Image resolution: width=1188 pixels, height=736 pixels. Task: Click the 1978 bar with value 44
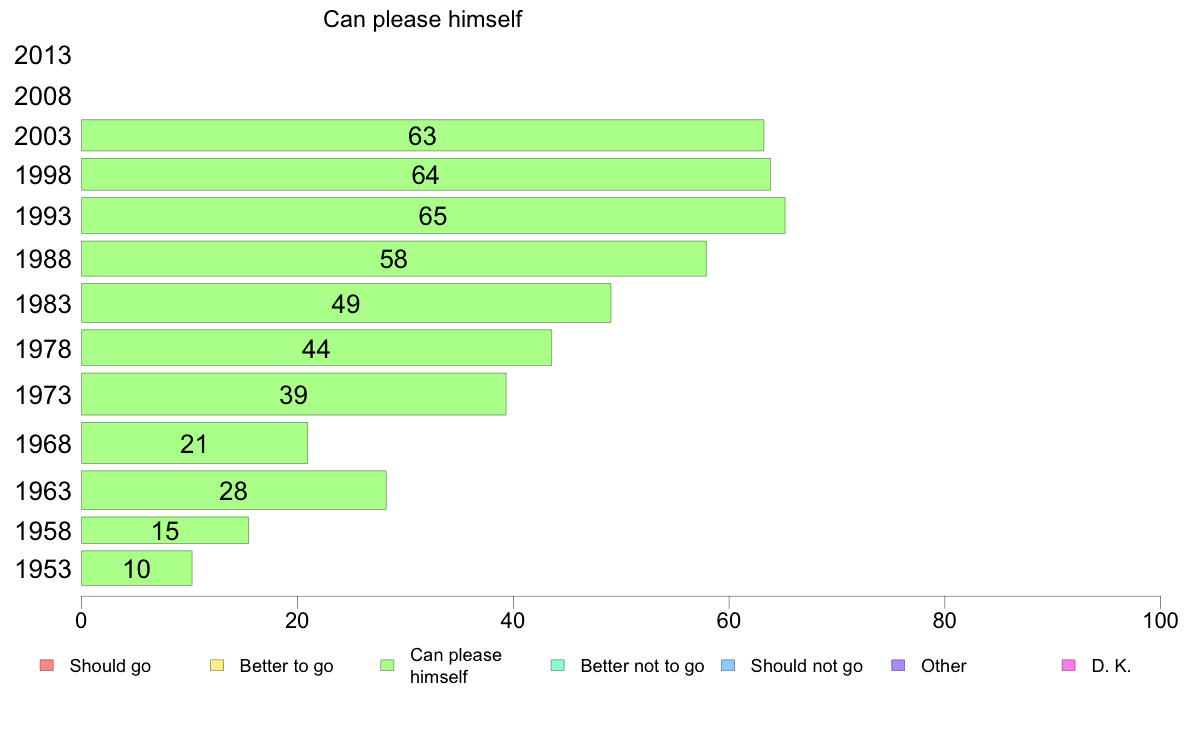point(316,348)
